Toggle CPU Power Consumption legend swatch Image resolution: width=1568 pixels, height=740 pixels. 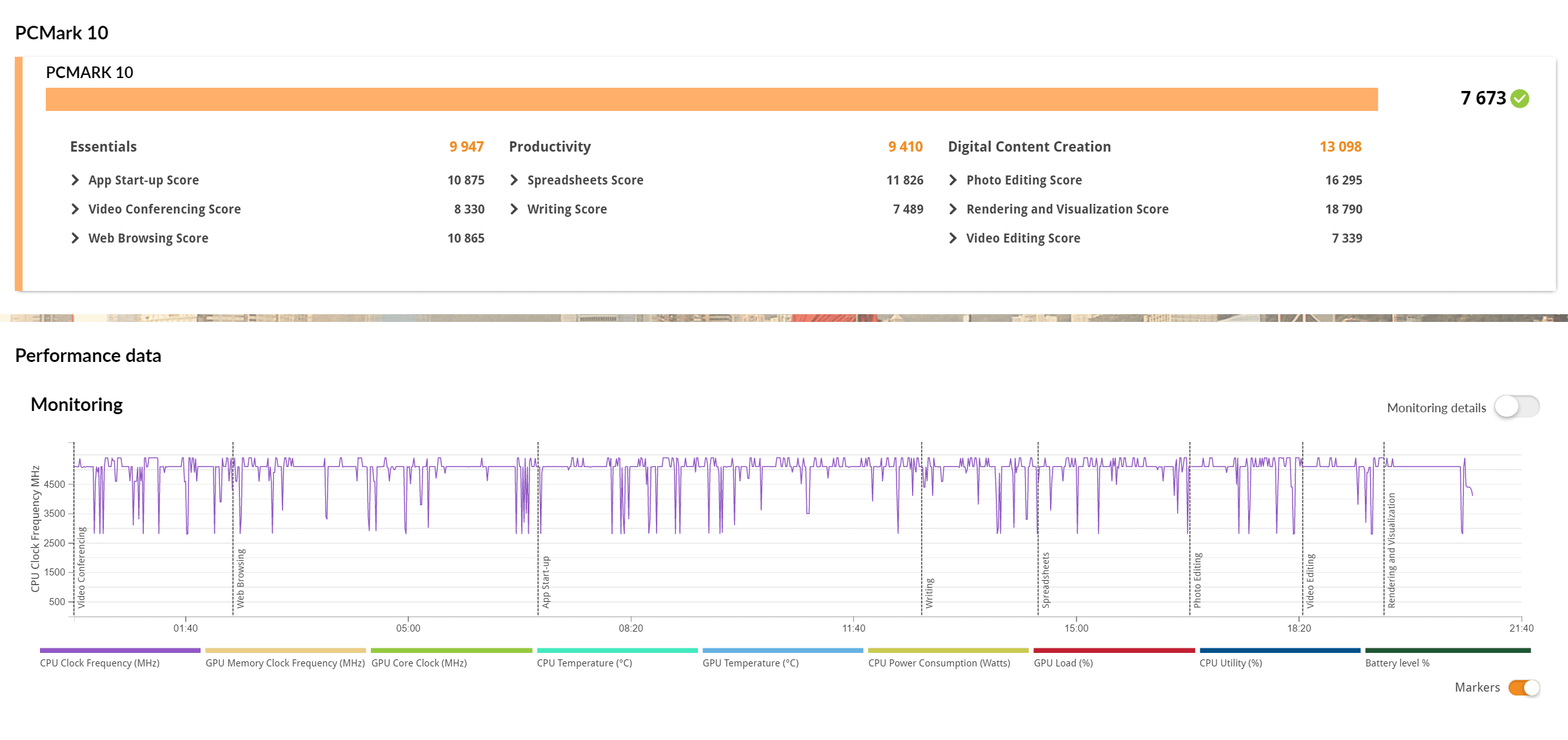(x=948, y=650)
